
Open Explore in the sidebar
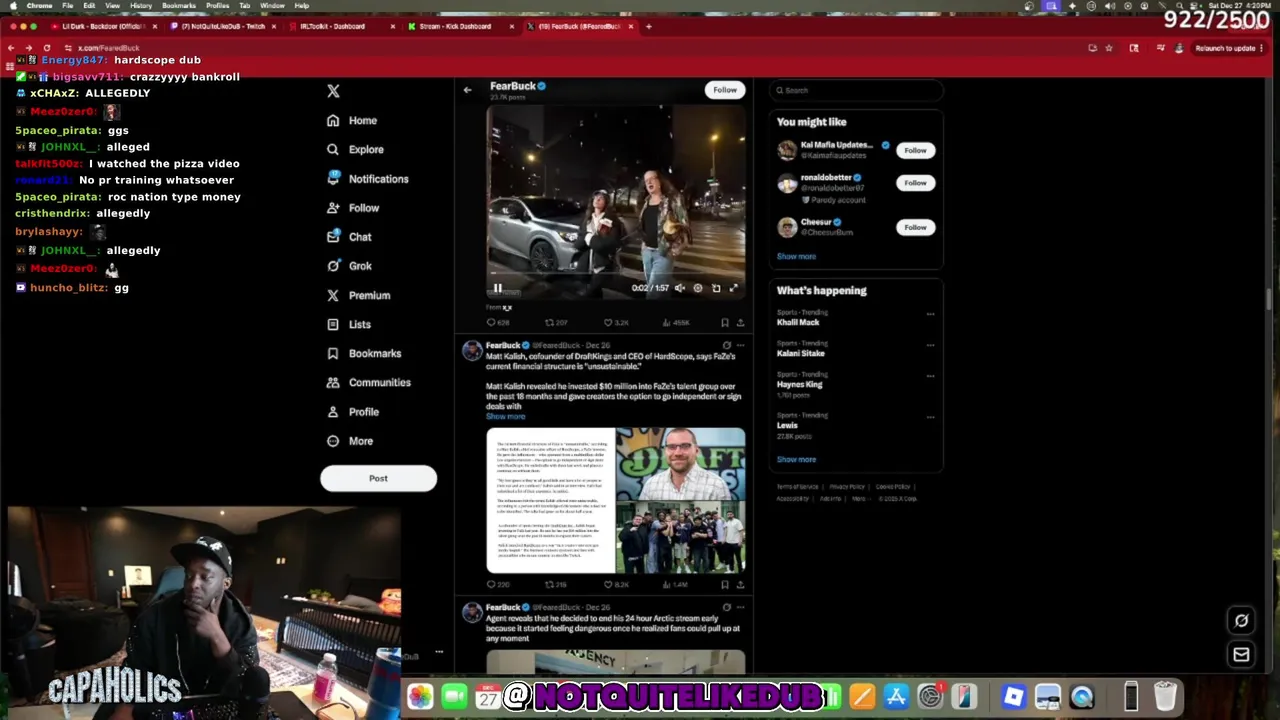click(x=355, y=149)
